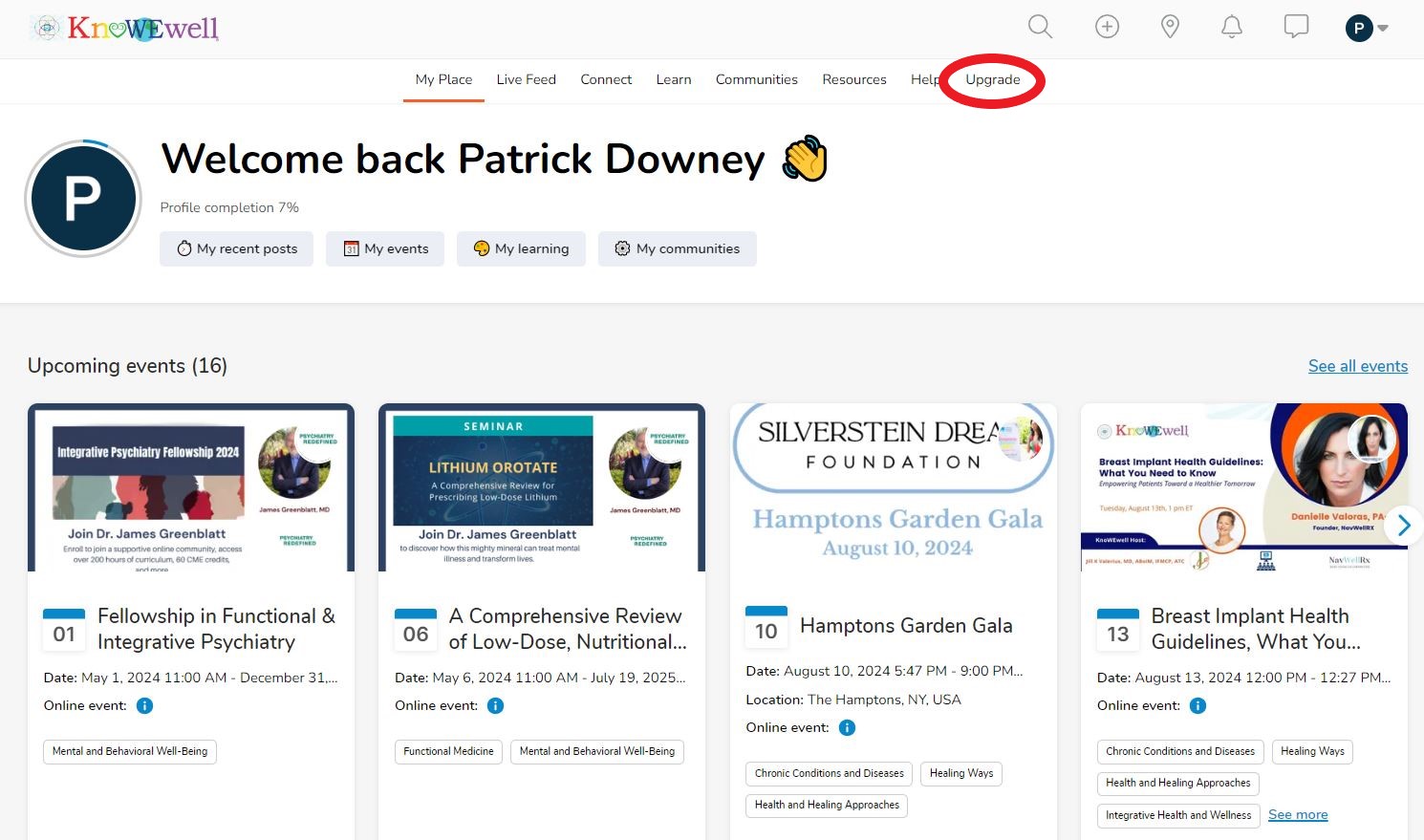Click See all events link
Screen dimensions: 1424x840
point(1358,366)
